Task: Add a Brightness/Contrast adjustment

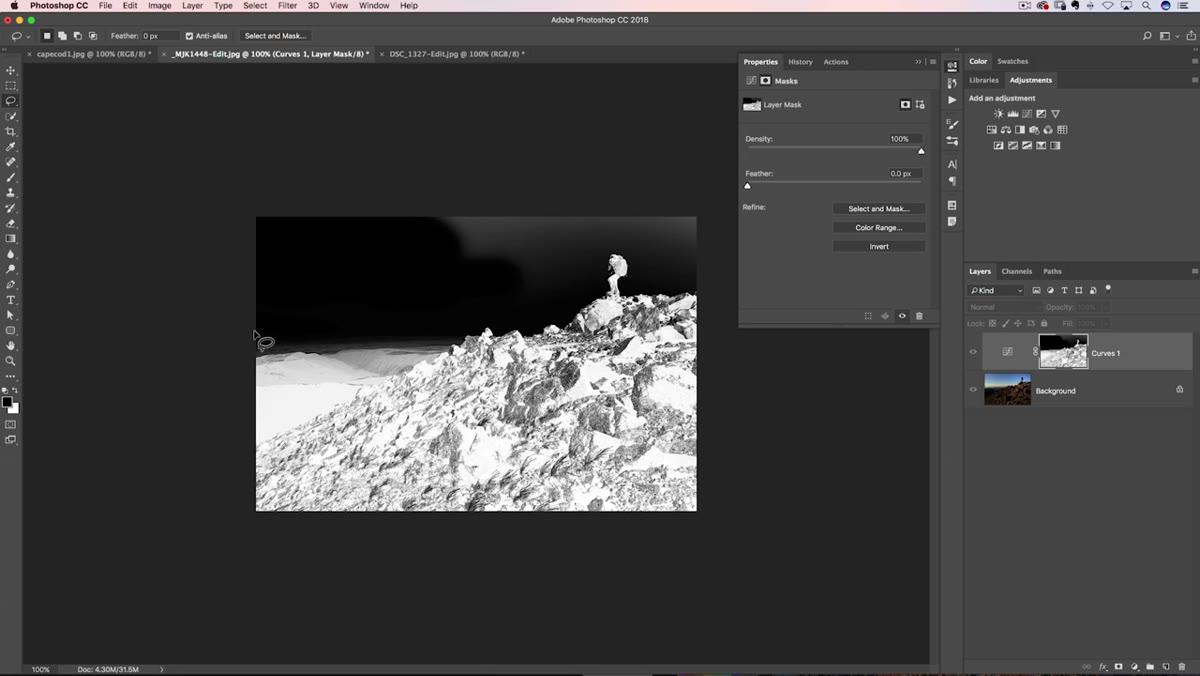Action: coord(998,114)
